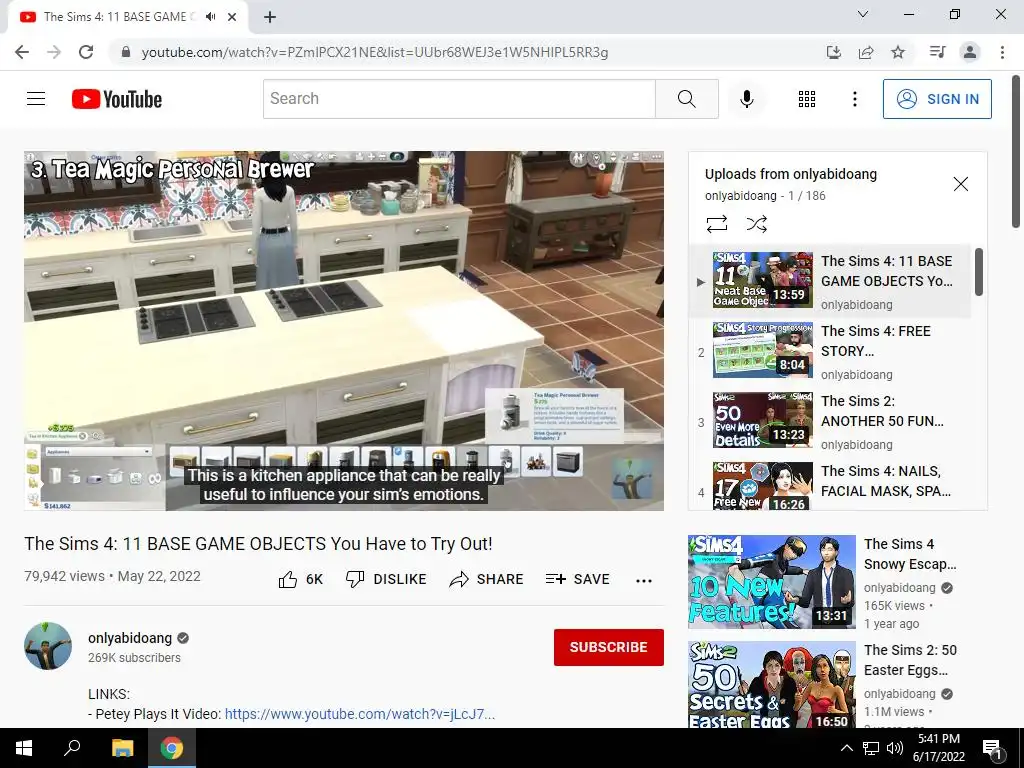Viewport: 1024px width, 768px height.
Task: Go back in Chrome browser
Action: click(22, 52)
